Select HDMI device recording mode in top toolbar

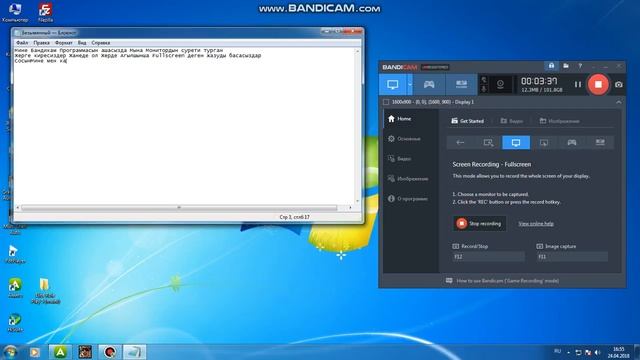pos(461,84)
